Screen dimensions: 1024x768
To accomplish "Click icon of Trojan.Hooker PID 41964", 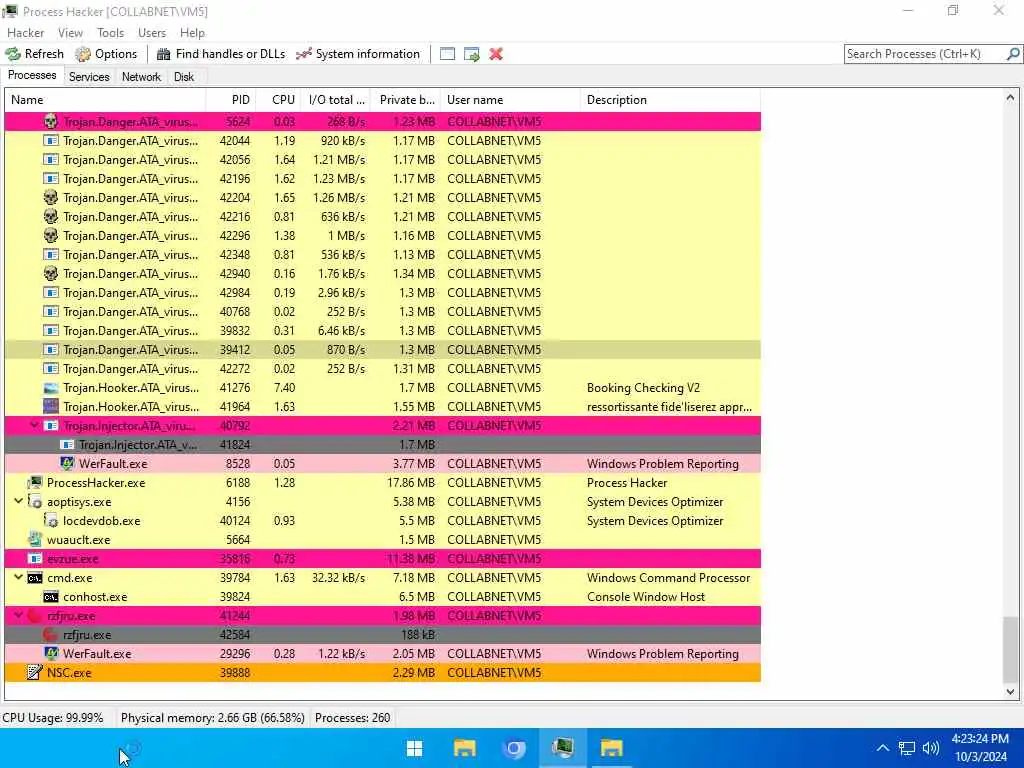I will 51,407.
